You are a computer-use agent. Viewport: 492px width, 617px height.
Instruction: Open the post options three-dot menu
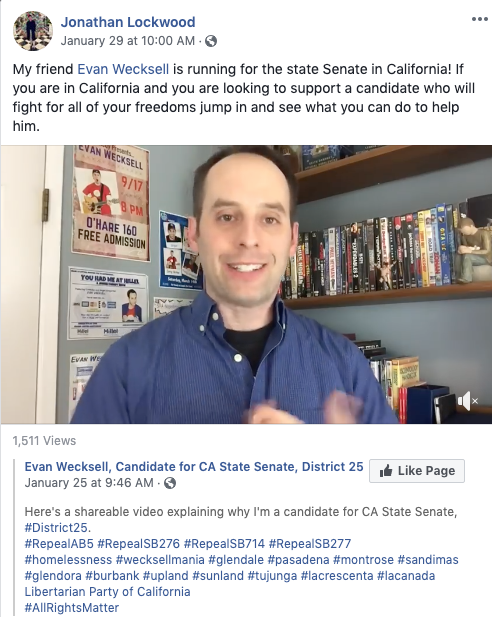(x=479, y=19)
